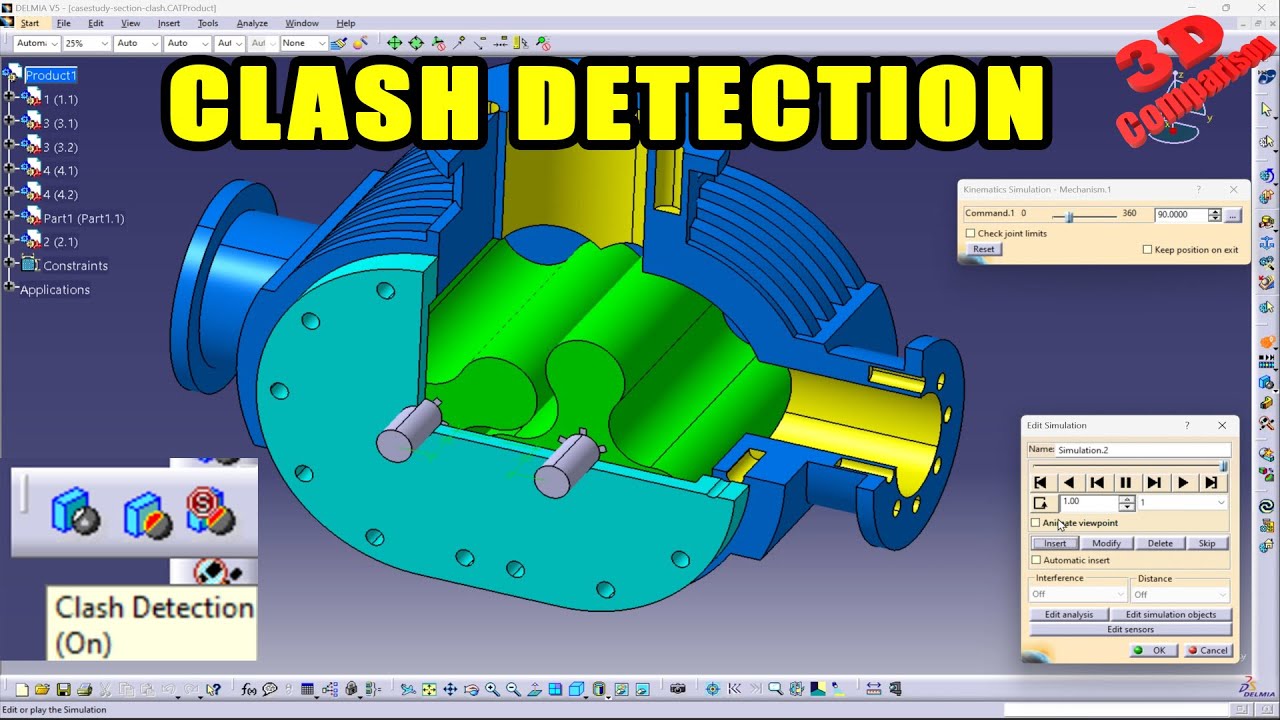Click the search magnifier icon near bottom right
Viewport: 1280px width, 720px height.
click(775, 689)
